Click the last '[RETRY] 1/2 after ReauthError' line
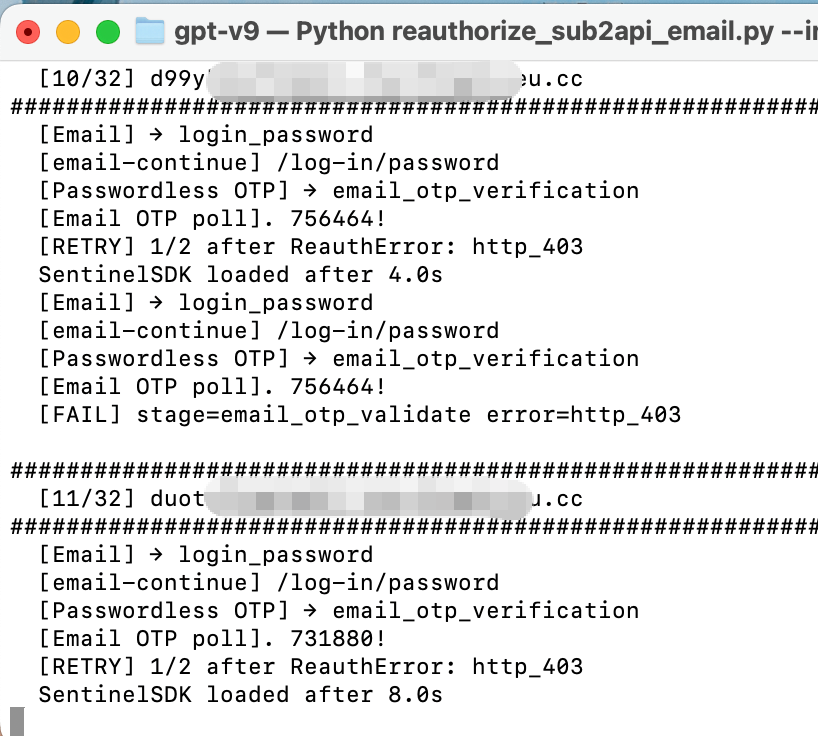Screen dimensions: 818x736 point(311,666)
